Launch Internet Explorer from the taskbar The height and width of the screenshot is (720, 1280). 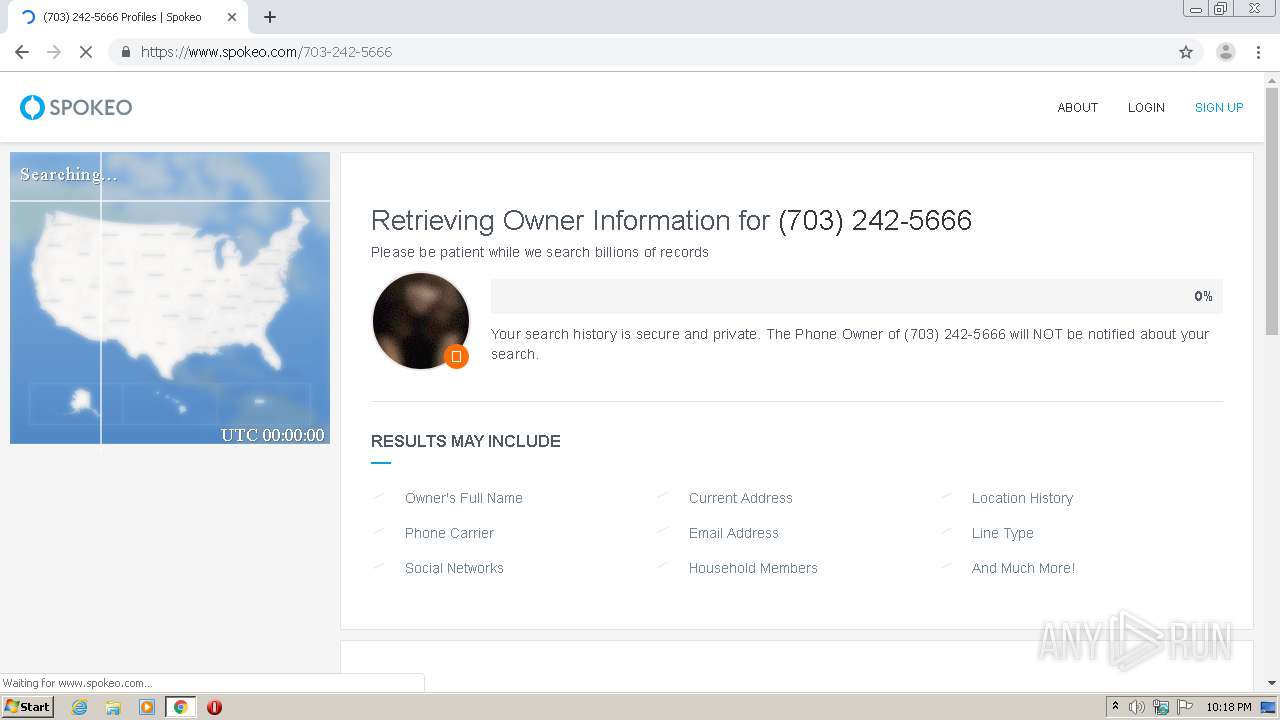pyautogui.click(x=79, y=707)
